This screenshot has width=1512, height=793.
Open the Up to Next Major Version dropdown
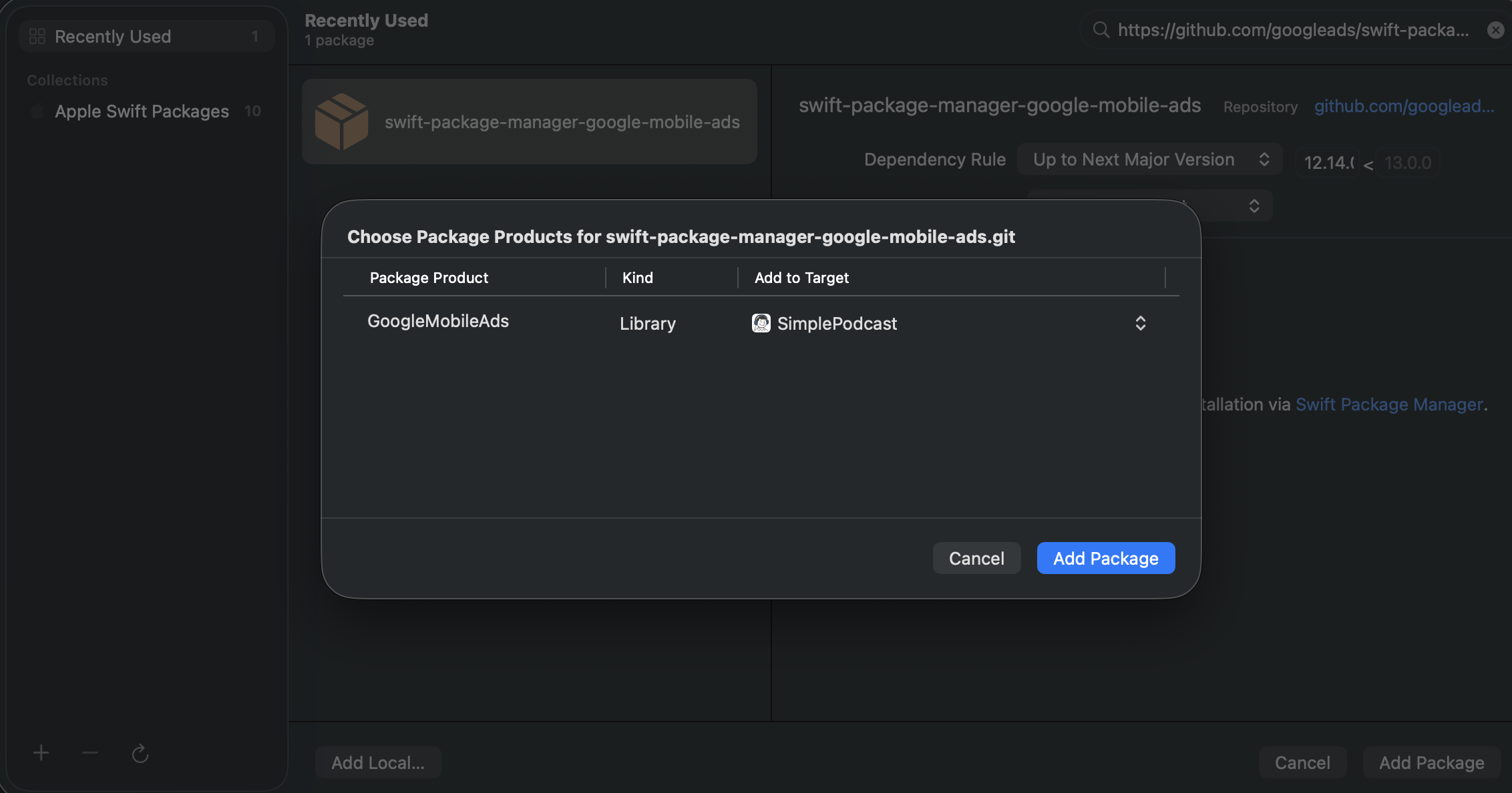(1149, 160)
